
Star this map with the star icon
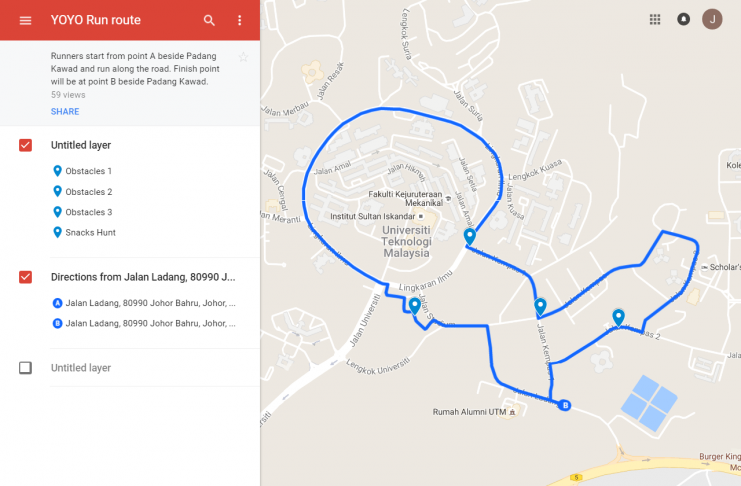click(243, 57)
